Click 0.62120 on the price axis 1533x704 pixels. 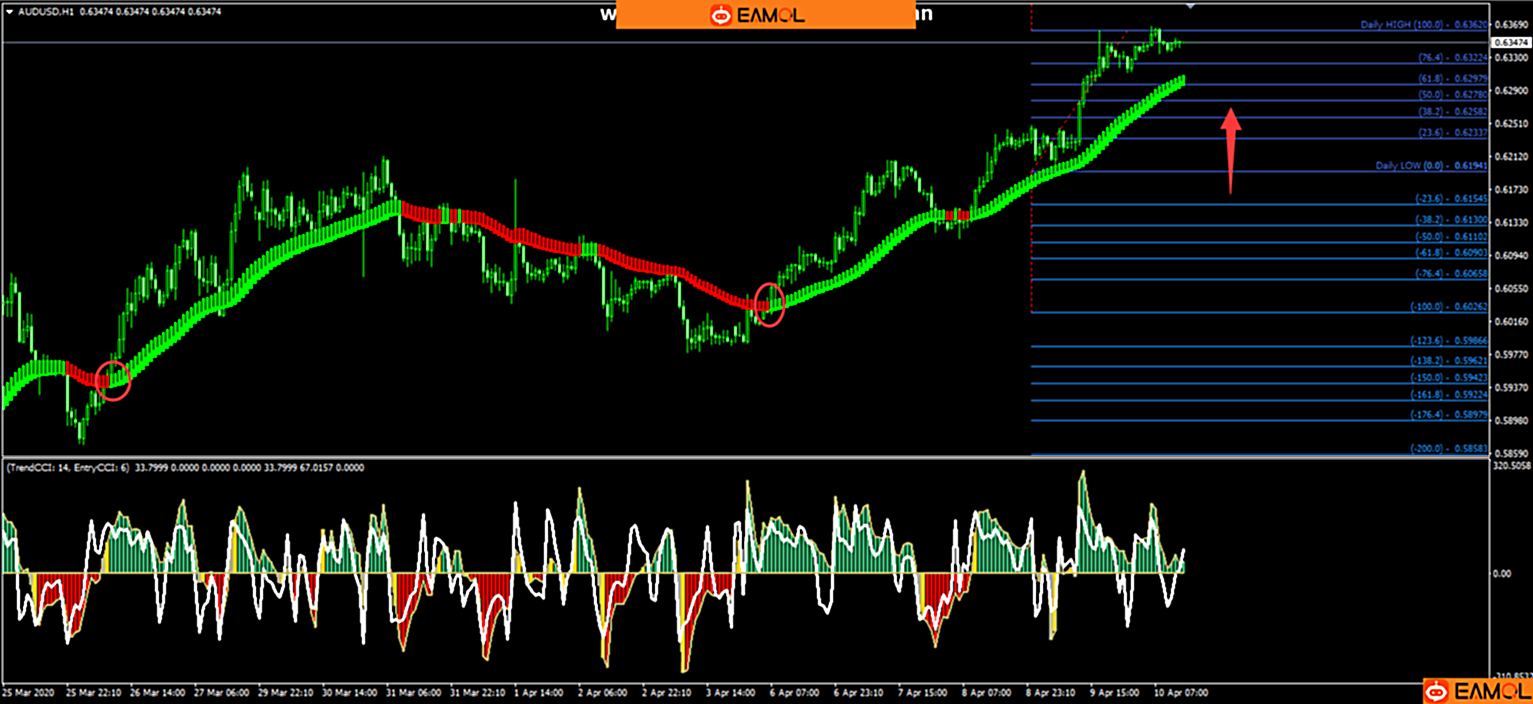tap(1510, 156)
